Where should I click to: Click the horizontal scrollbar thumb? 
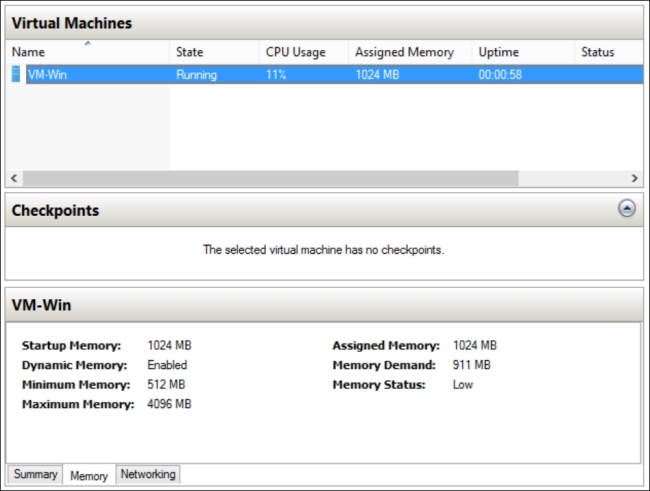pyautogui.click(x=270, y=178)
